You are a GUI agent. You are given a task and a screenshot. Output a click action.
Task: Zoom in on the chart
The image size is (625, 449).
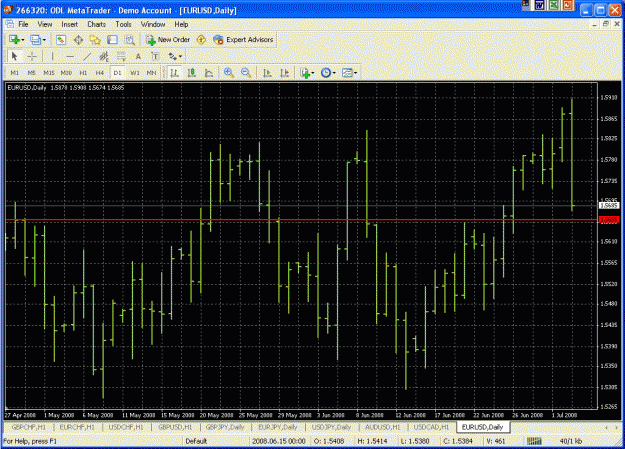[229, 73]
